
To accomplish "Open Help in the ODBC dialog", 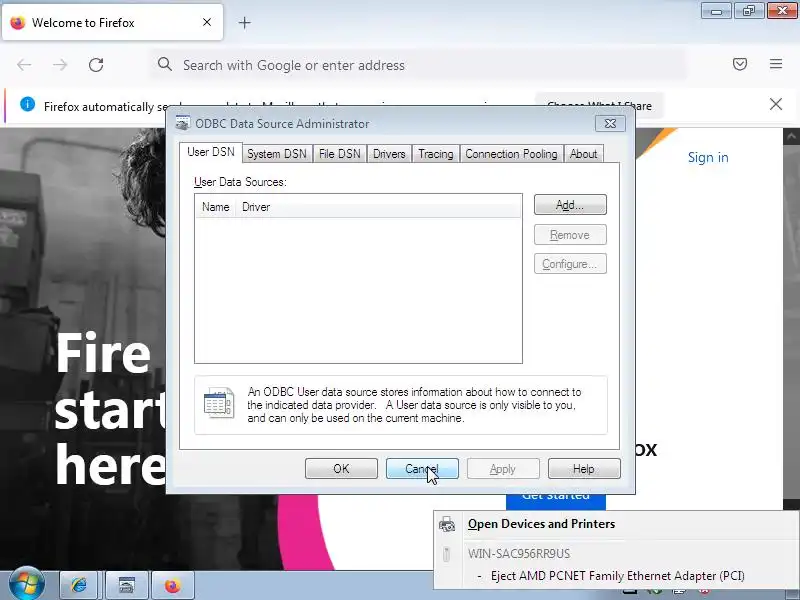I will pyautogui.click(x=584, y=469).
